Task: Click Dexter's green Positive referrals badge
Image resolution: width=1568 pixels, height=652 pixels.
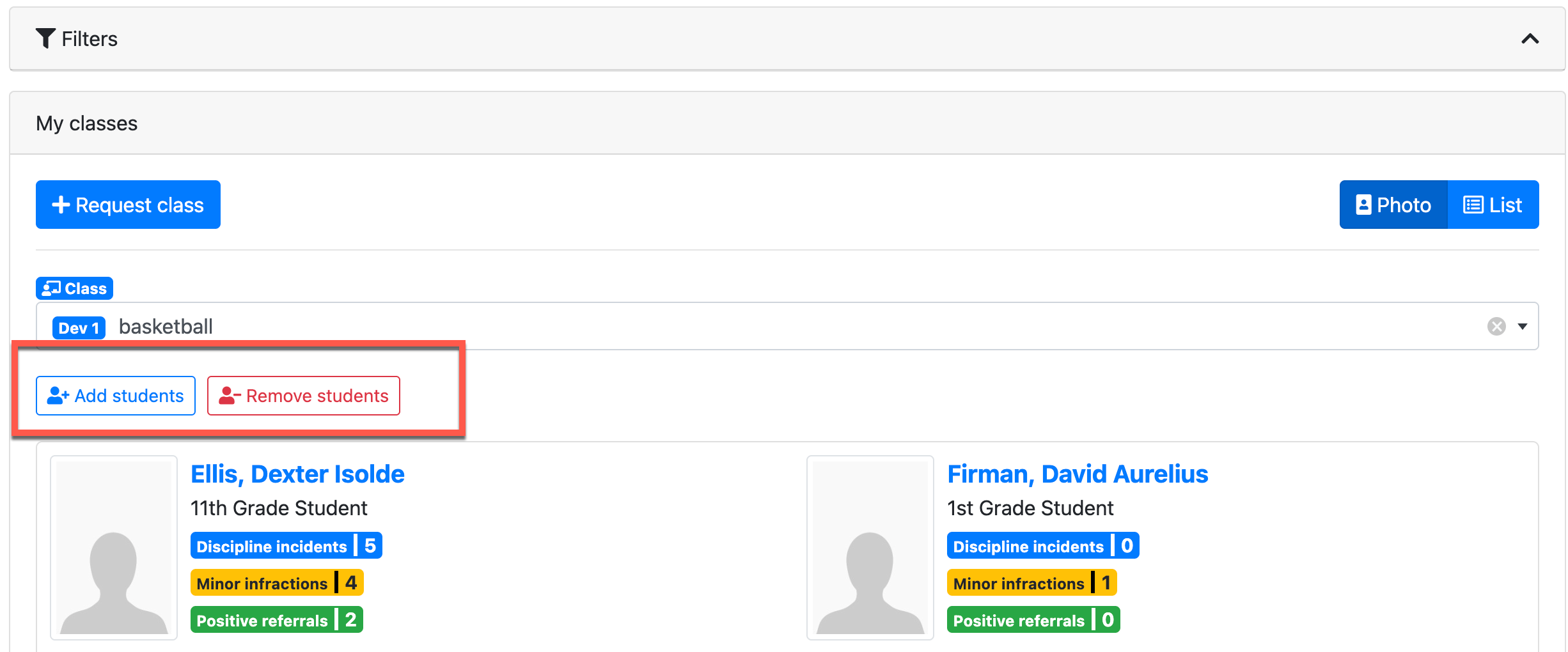Action: [x=276, y=620]
